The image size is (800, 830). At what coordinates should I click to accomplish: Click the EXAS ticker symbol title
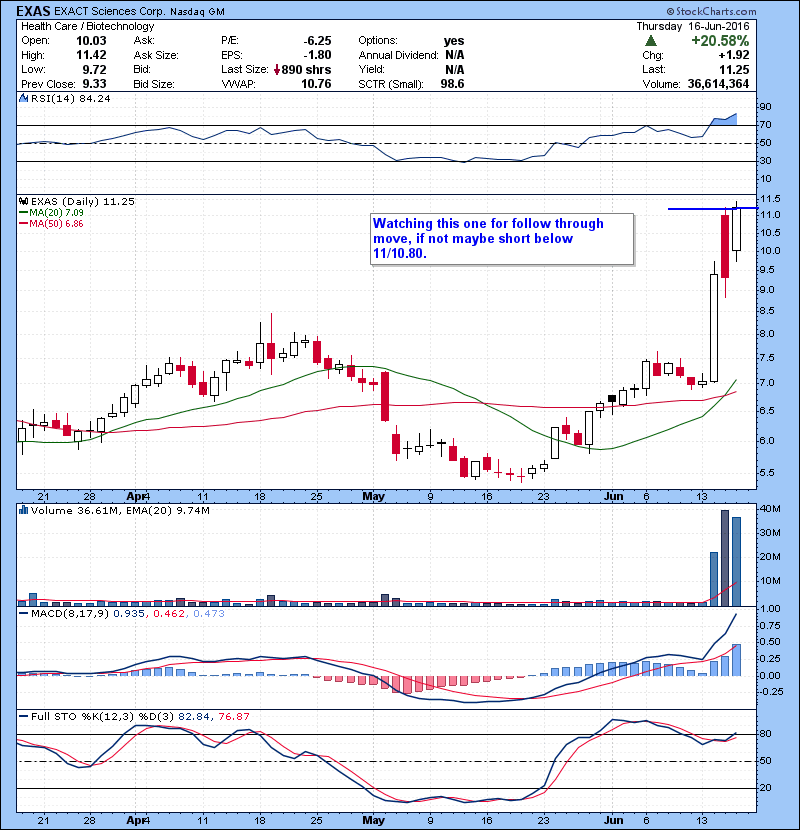33,11
